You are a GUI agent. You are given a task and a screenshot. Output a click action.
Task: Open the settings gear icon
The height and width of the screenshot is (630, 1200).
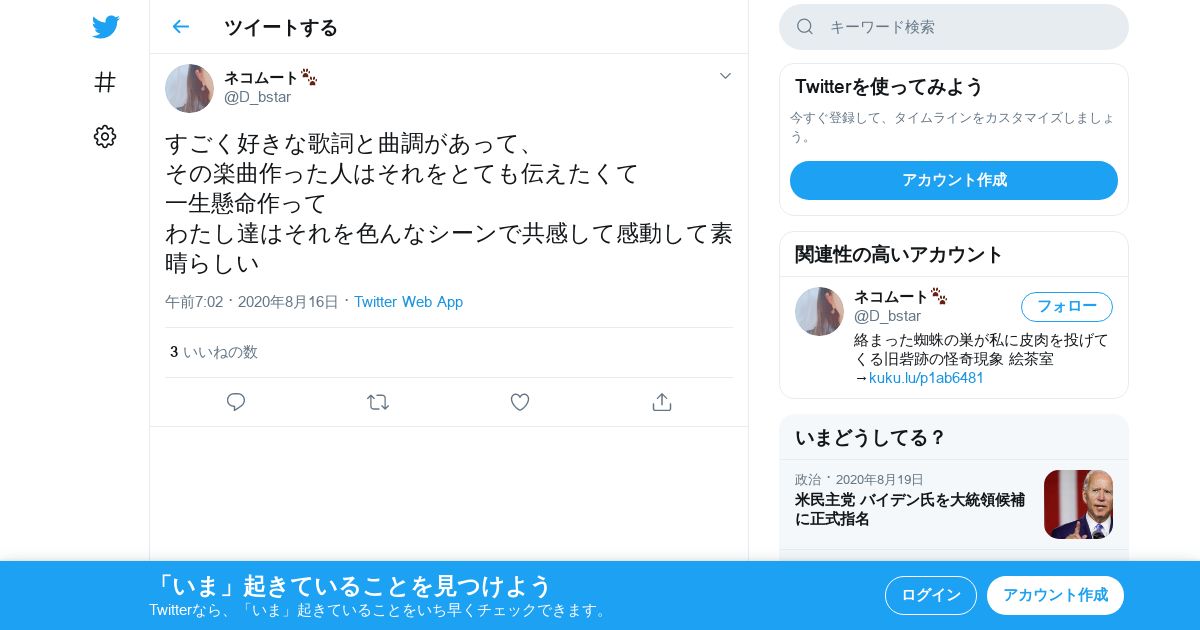105,136
